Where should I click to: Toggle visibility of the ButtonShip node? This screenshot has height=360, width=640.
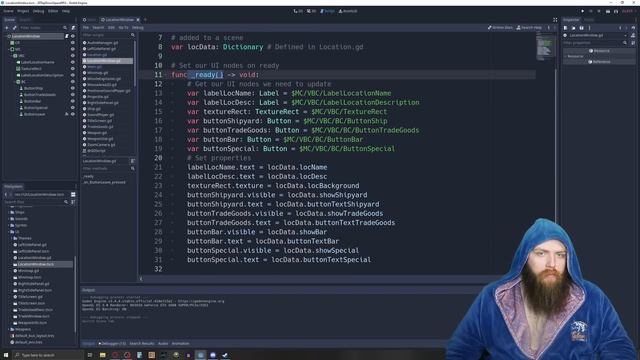tap(73, 88)
